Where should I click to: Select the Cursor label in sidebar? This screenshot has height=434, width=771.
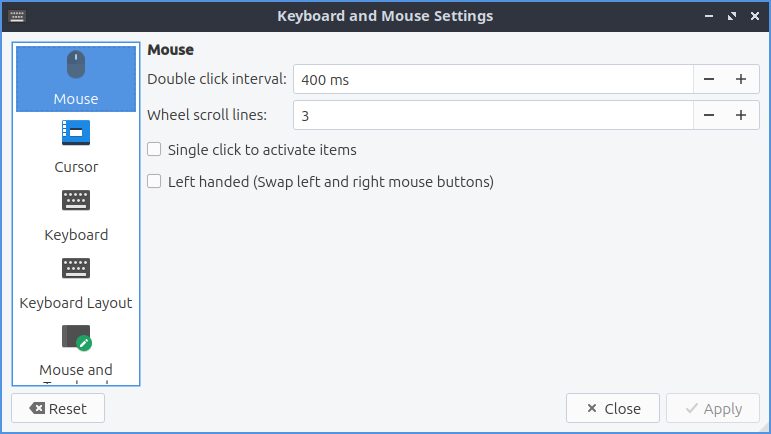[76, 167]
